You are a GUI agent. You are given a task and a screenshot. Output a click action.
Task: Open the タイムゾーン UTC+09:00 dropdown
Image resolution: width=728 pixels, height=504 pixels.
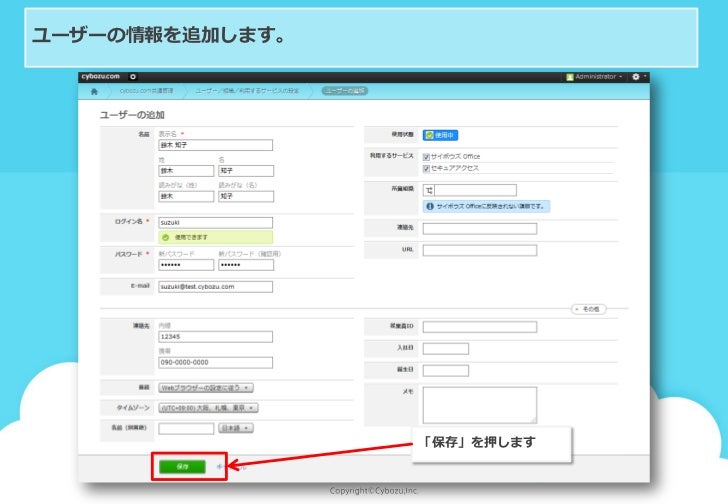tap(208, 408)
